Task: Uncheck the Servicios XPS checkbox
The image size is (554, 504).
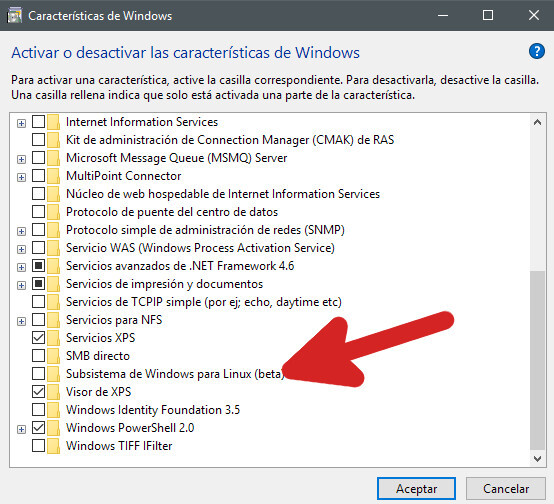Action: pyautogui.click(x=38, y=337)
